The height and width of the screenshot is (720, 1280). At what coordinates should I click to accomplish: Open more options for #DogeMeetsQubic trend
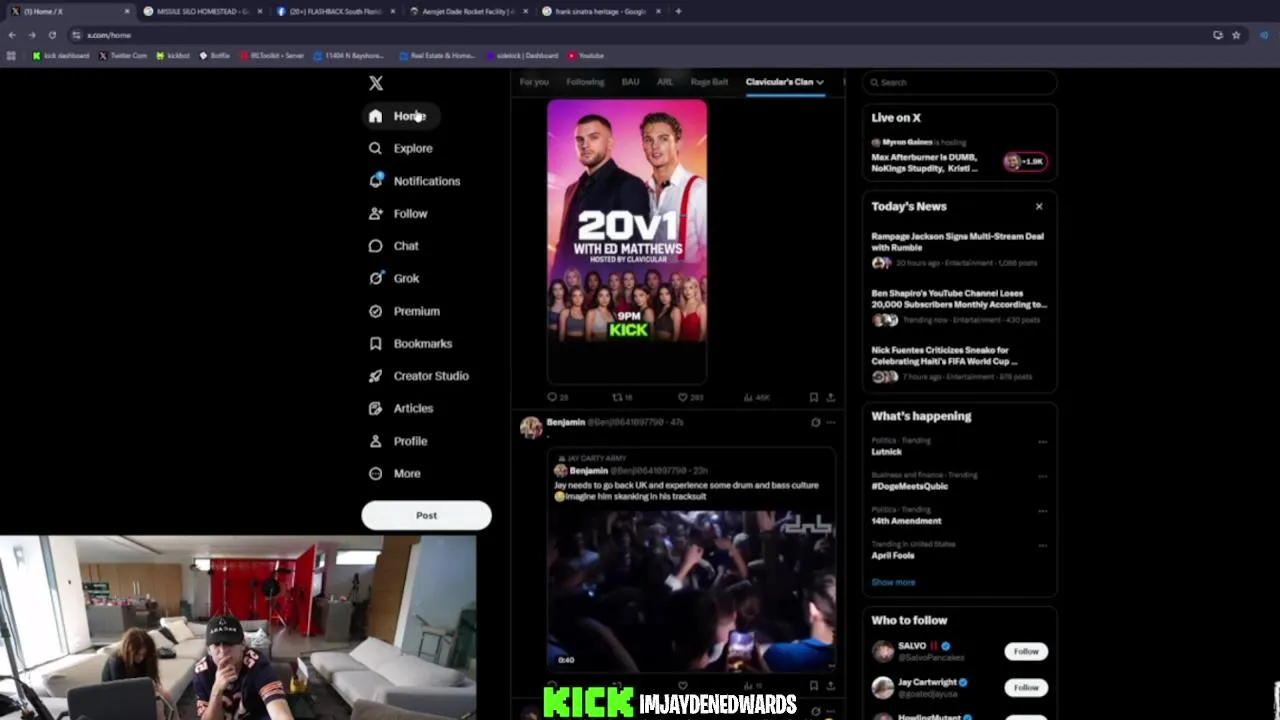point(1042,476)
